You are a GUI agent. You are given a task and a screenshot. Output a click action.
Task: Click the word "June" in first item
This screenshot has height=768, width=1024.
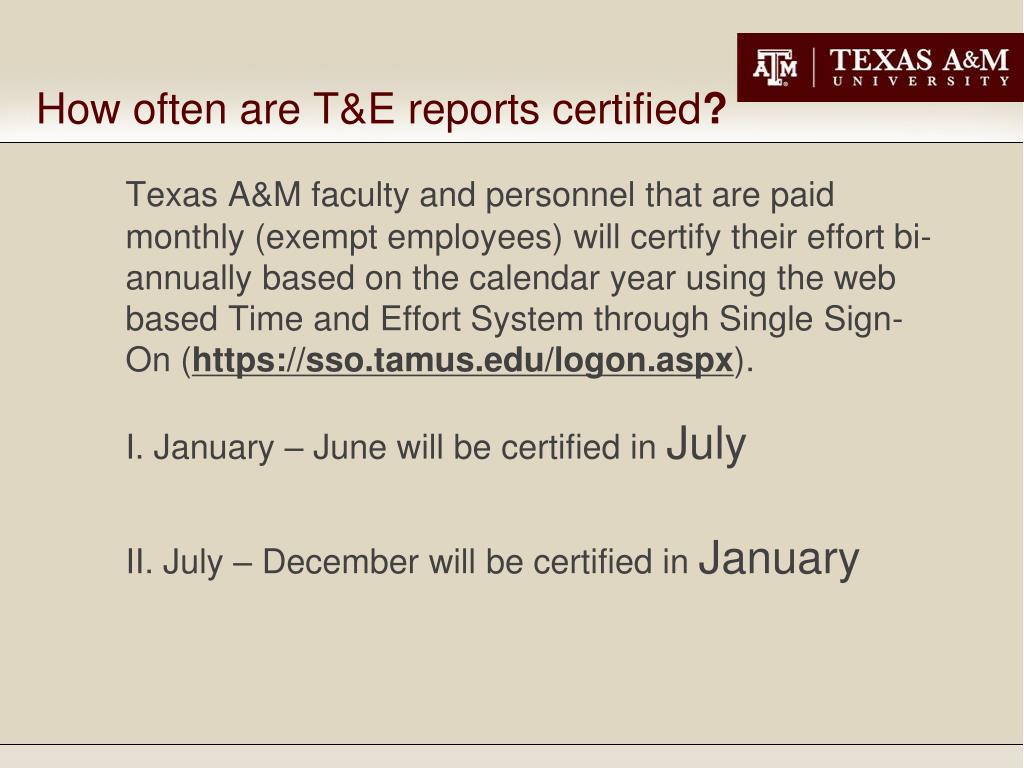(x=349, y=447)
